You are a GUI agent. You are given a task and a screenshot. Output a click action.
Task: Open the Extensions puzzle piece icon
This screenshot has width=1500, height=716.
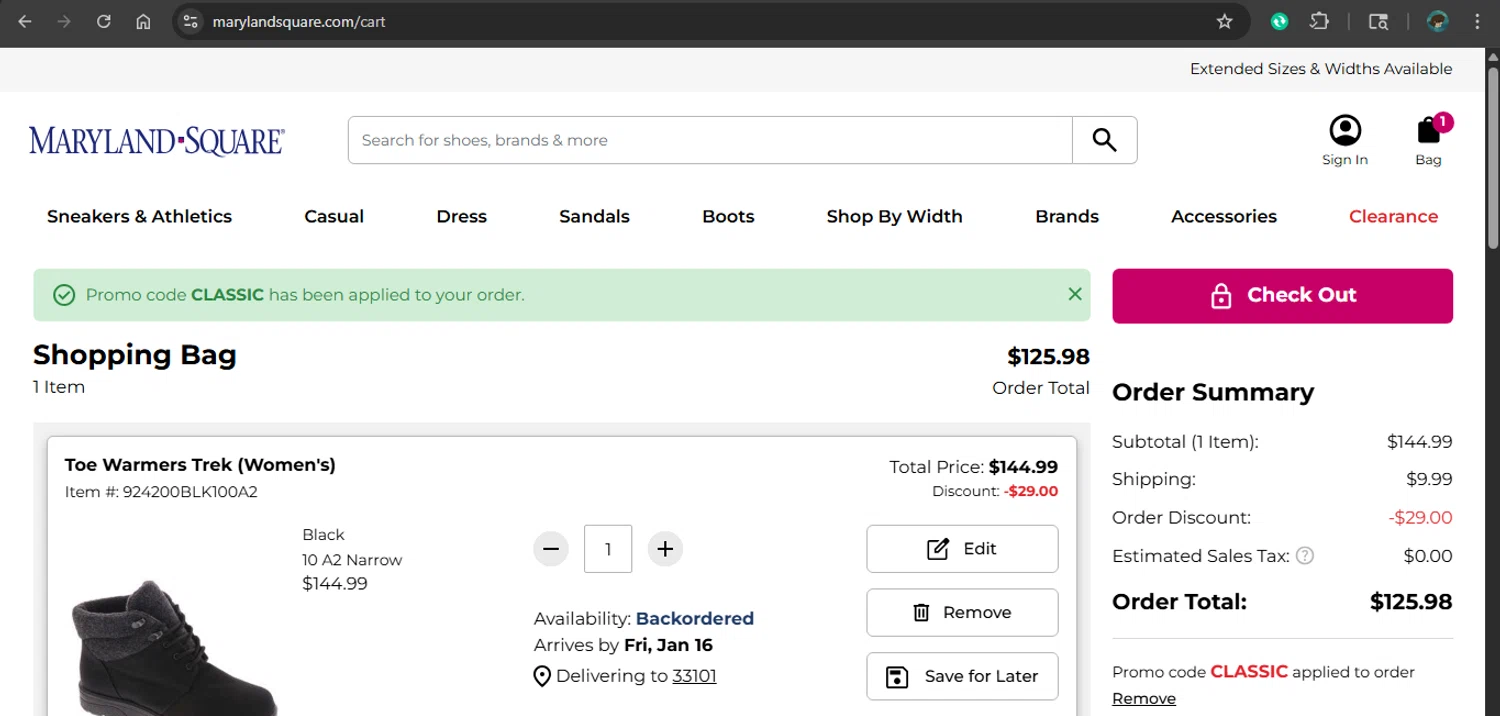coord(1319,21)
